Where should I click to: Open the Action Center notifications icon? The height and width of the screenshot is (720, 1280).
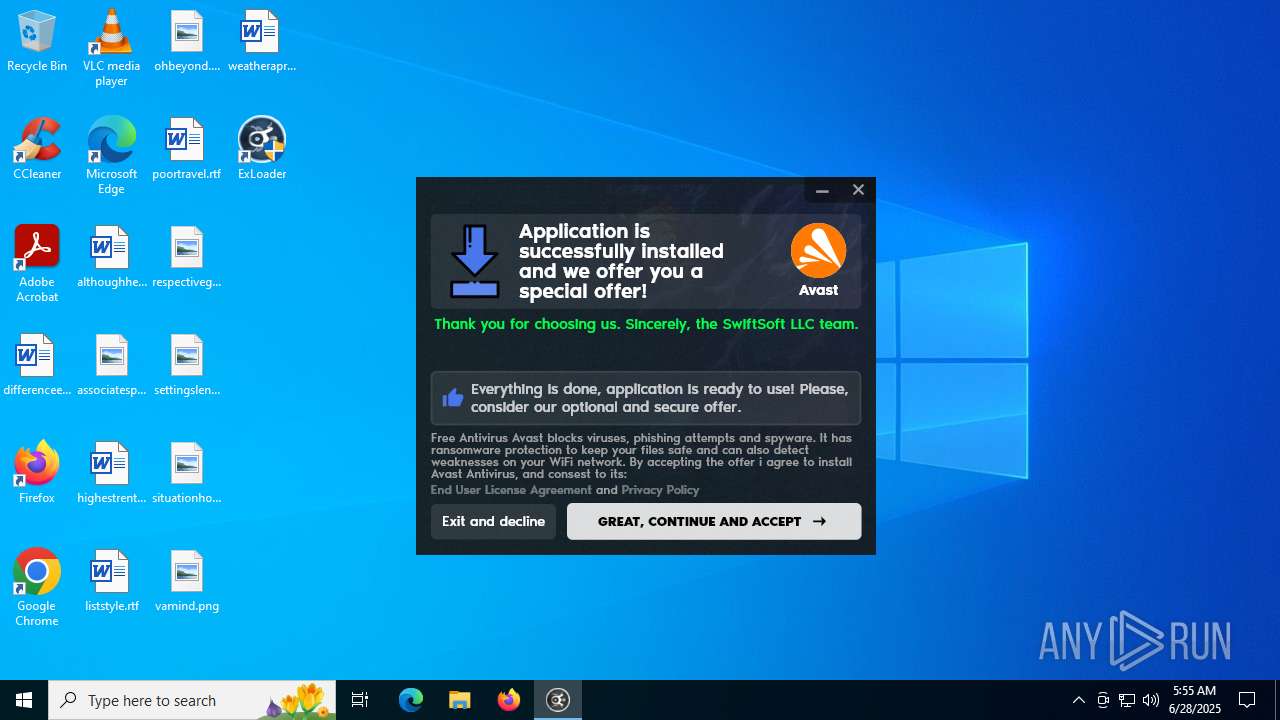pyautogui.click(x=1247, y=700)
